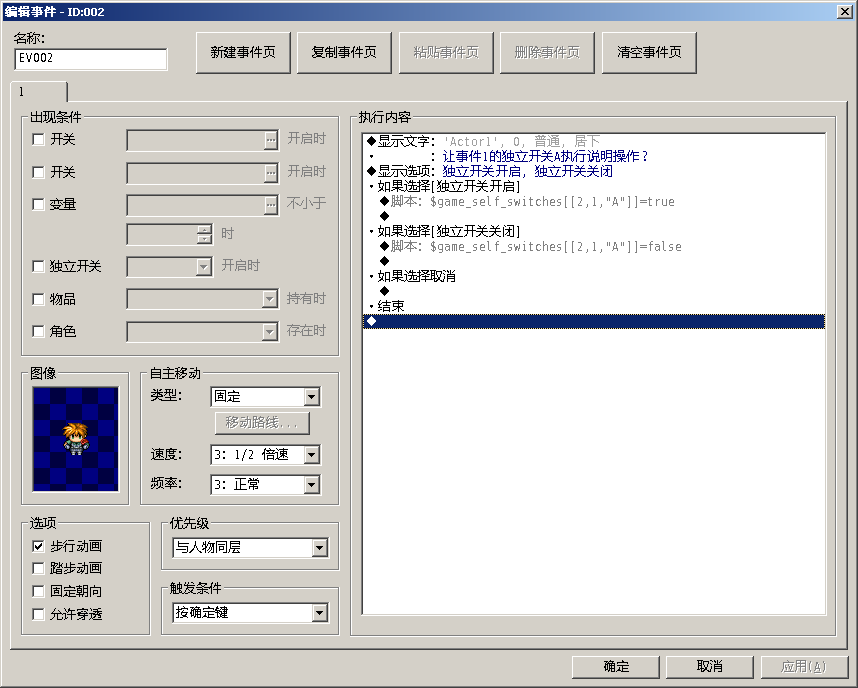
Task: Select the 如果选择[独立开关关闭] branch line
Action: coord(594,231)
